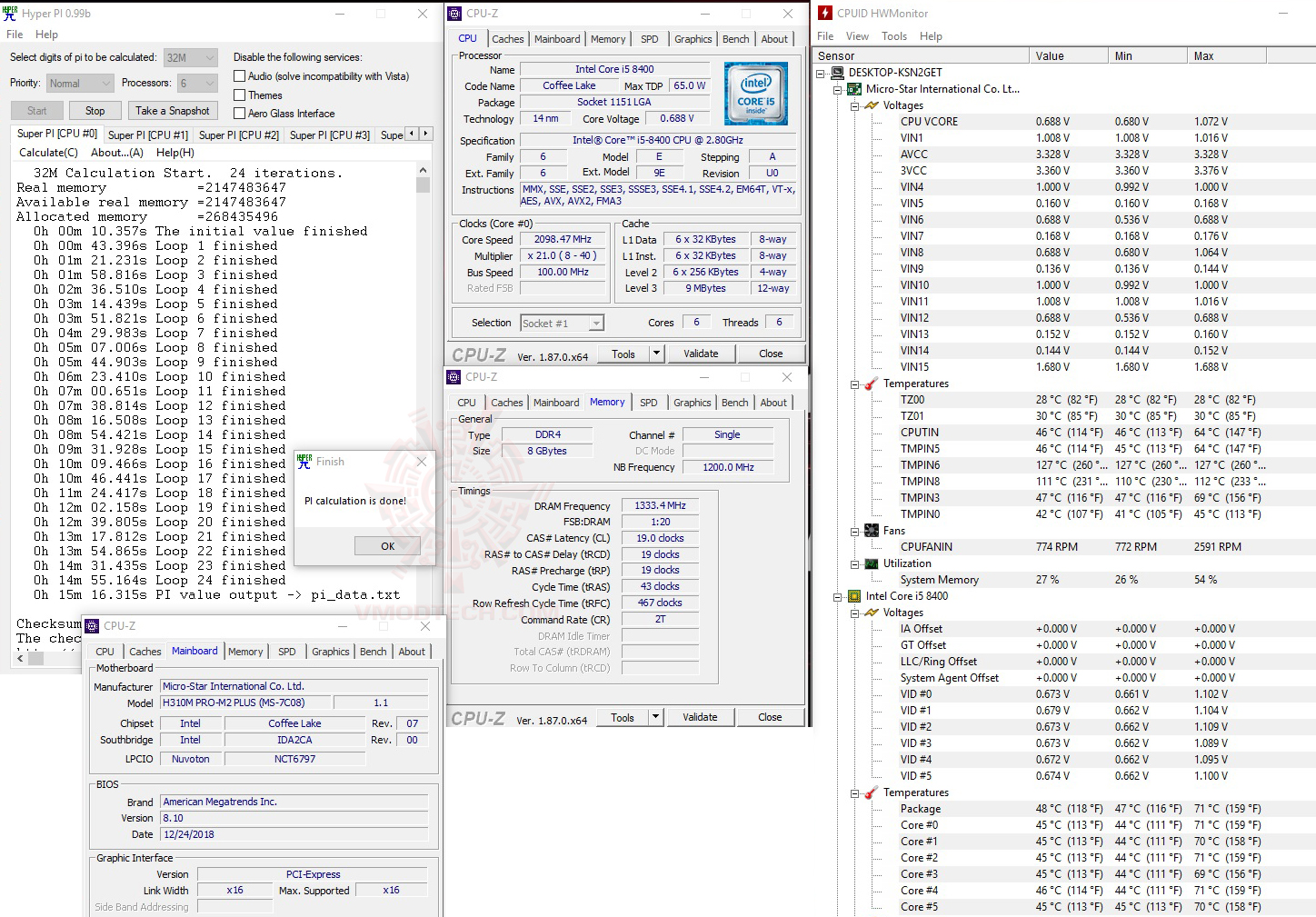Image resolution: width=1316 pixels, height=917 pixels.
Task: Collapse the Voltages group containing IA Offset
Action: coord(854,613)
